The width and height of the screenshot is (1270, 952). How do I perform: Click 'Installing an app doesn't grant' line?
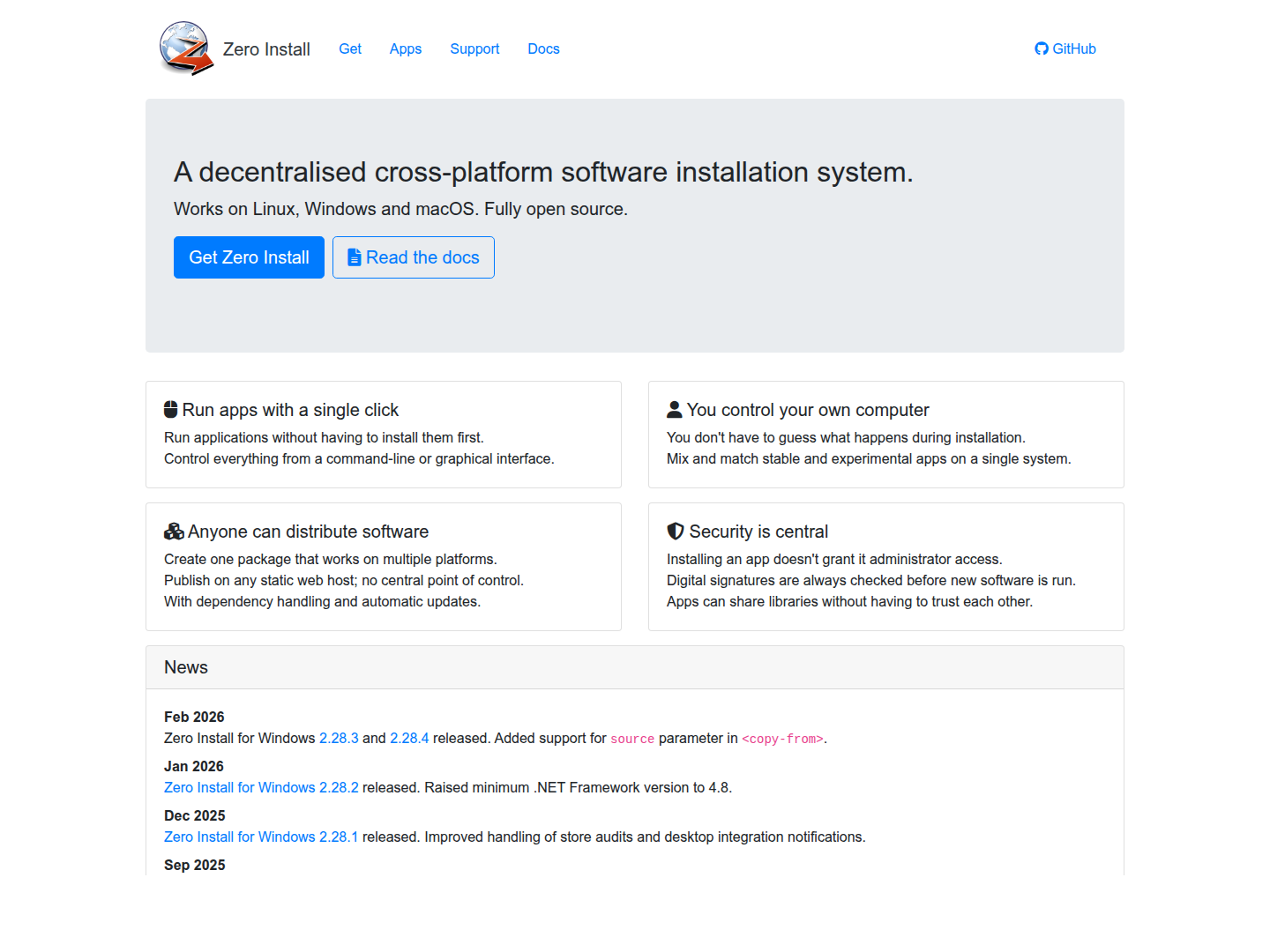[x=834, y=559]
